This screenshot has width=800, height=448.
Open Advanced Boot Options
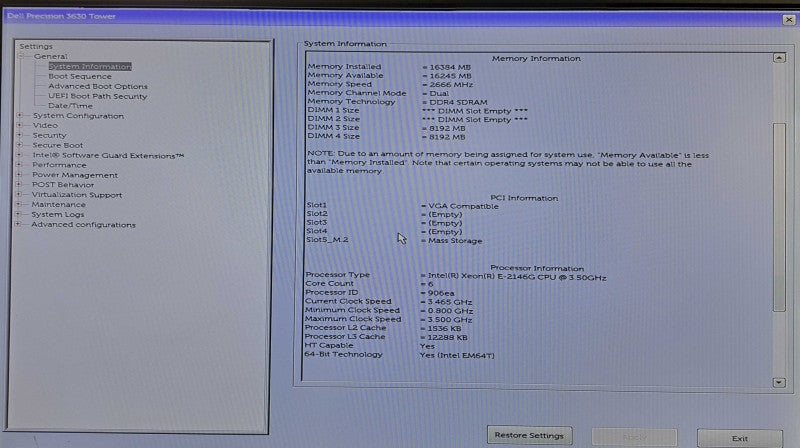[98, 86]
